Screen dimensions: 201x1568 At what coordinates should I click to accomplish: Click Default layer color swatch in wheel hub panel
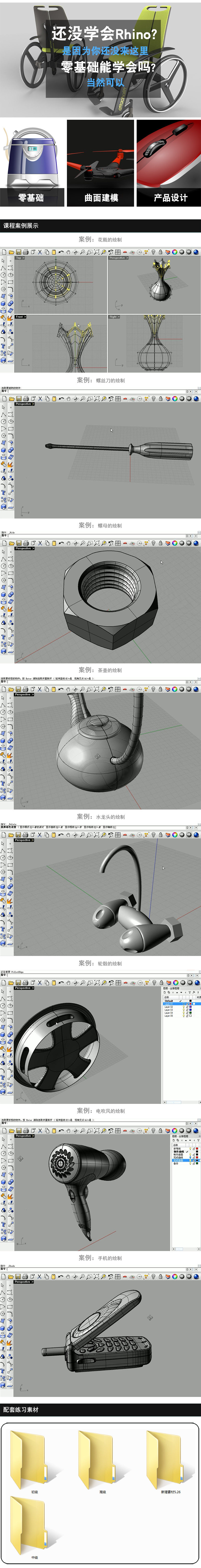click(191, 1001)
